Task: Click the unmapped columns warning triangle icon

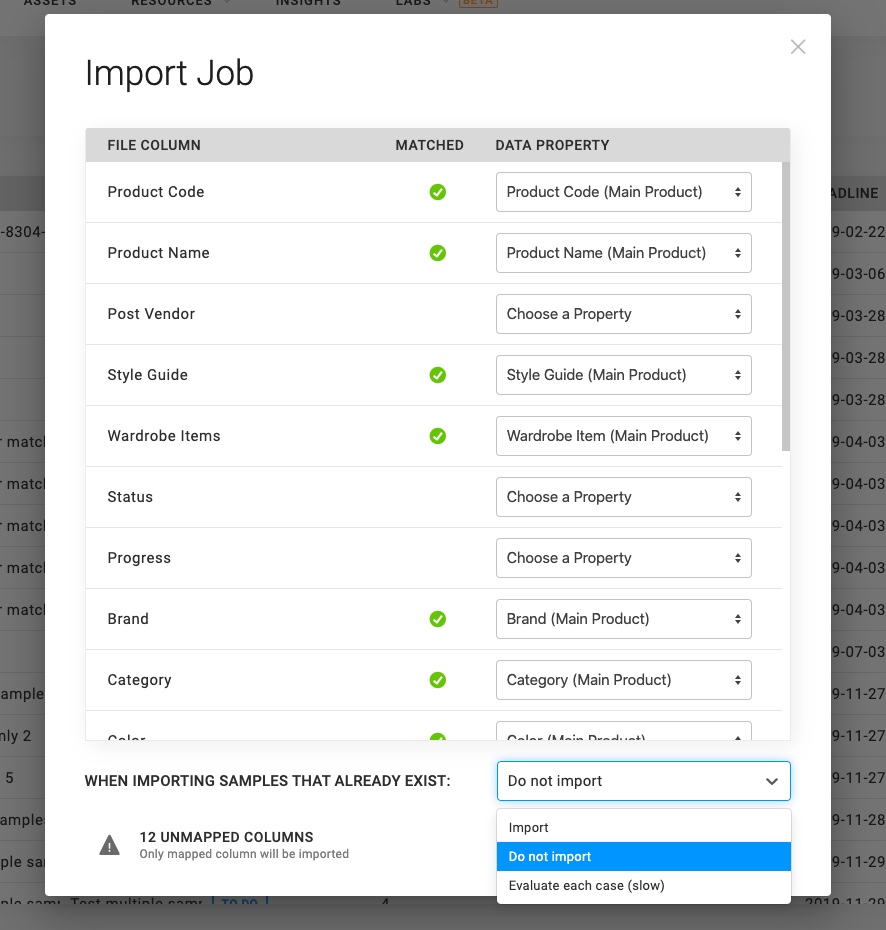Action: coord(109,845)
